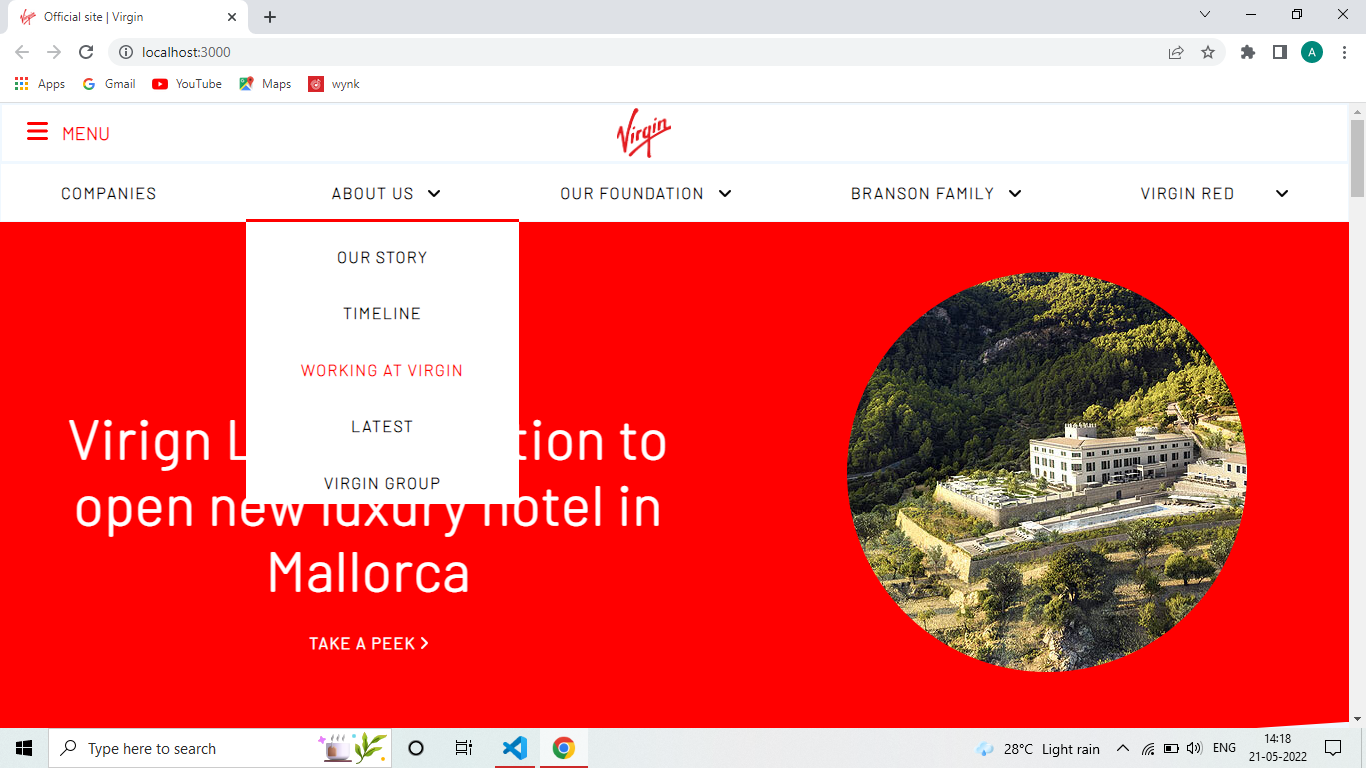Bookmark this page with star icon
The width and height of the screenshot is (1366, 768).
click(1208, 52)
